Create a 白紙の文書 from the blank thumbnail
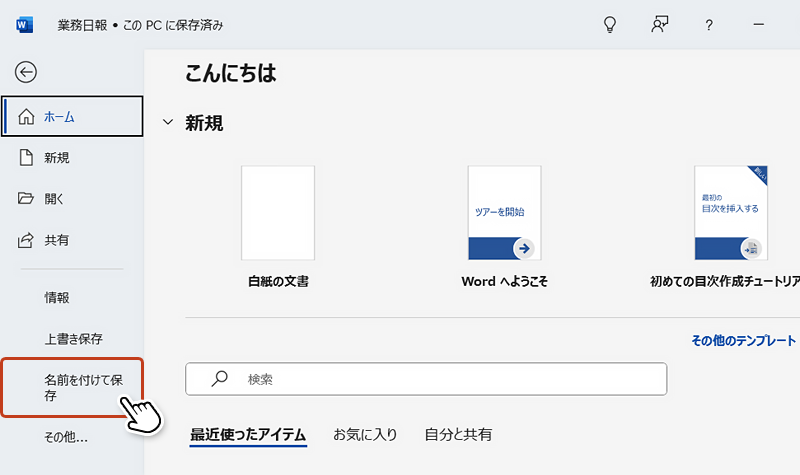This screenshot has height=475, width=800. (278, 213)
